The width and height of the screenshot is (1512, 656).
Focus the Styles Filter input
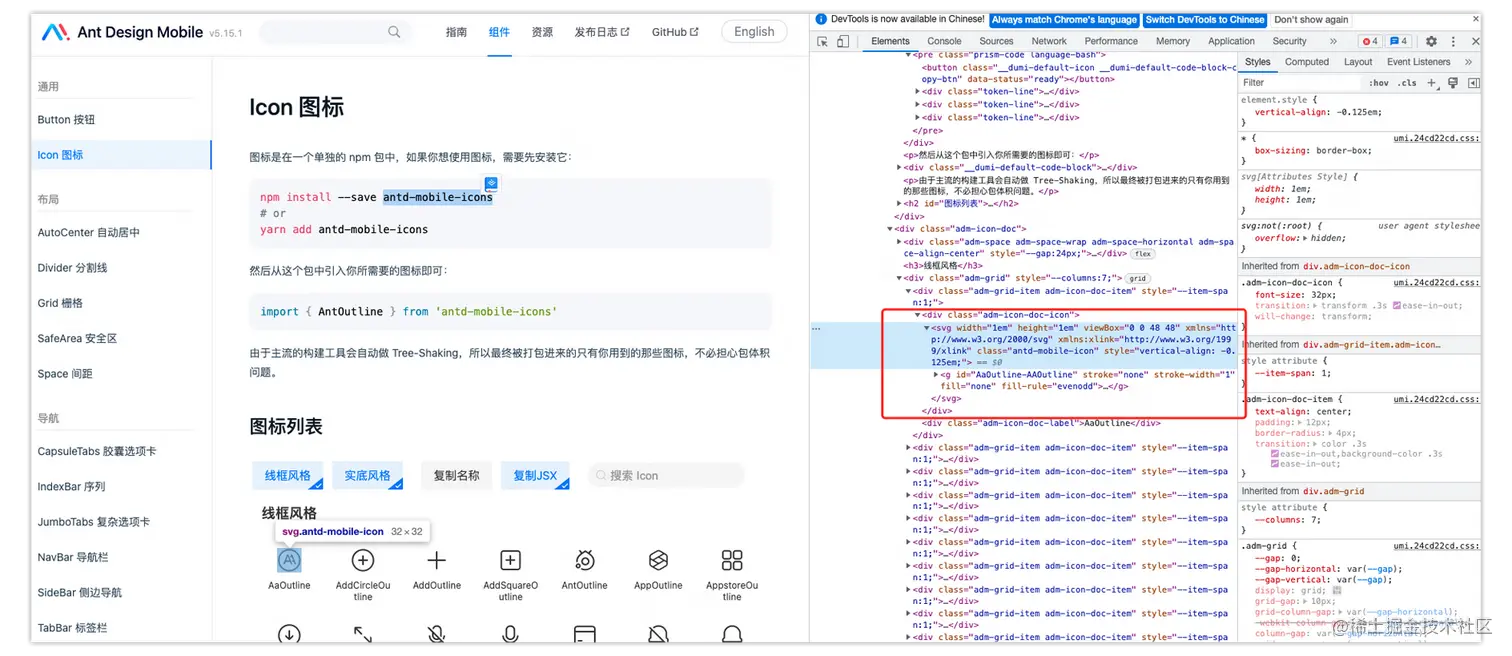point(1301,83)
